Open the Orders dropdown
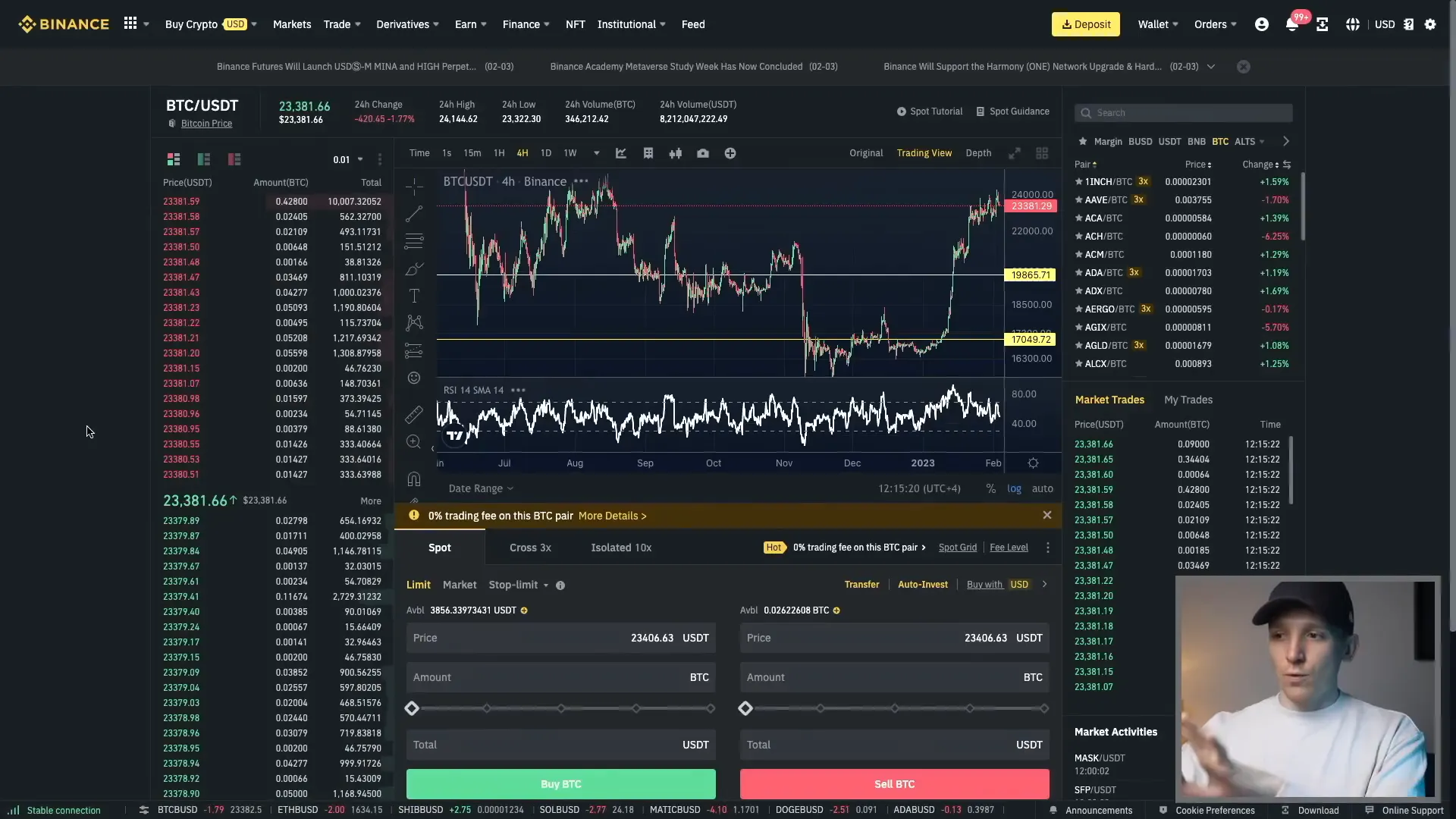Screen dimensions: 1456x819 click(1215, 24)
